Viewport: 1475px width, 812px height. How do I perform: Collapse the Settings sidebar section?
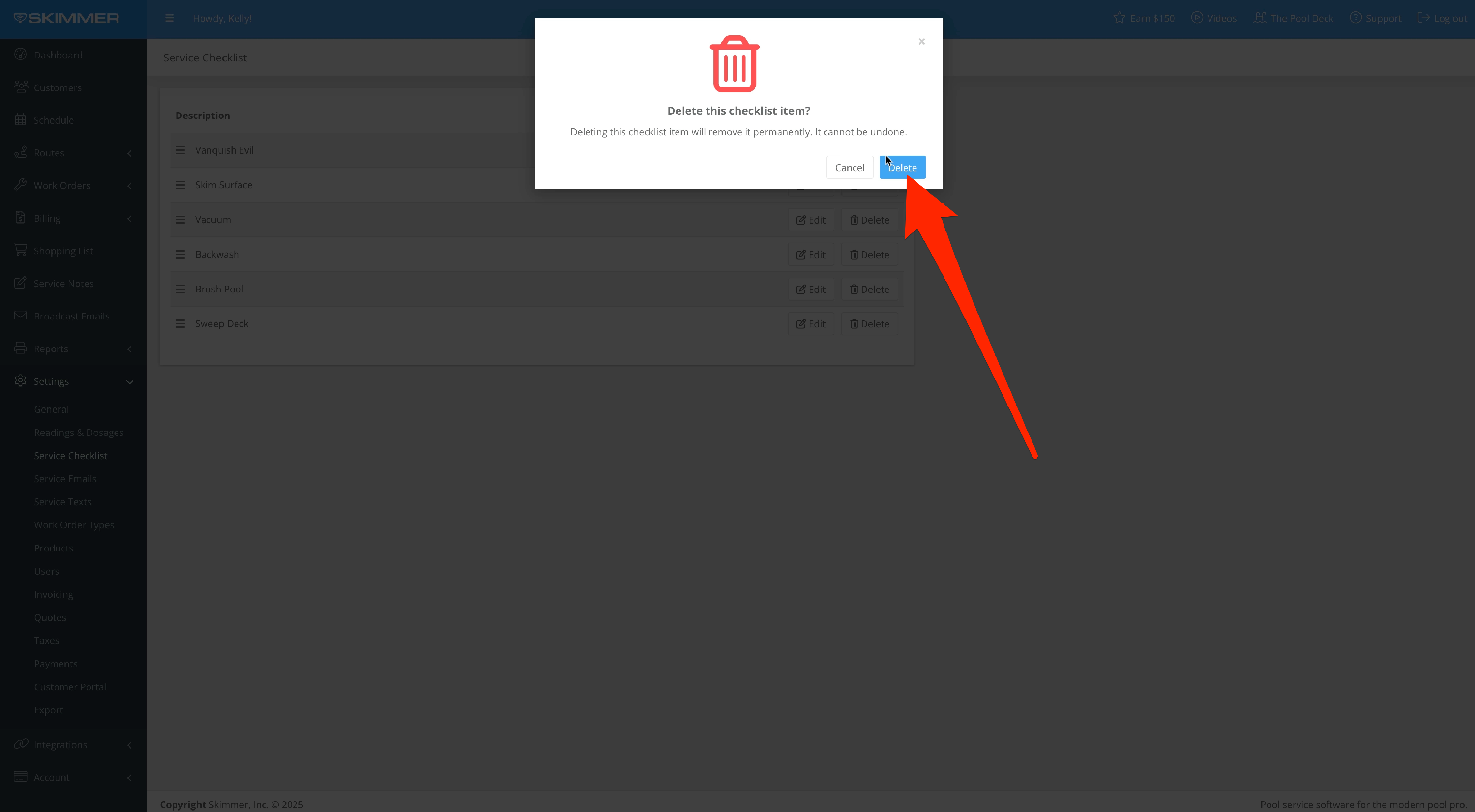pyautogui.click(x=129, y=382)
